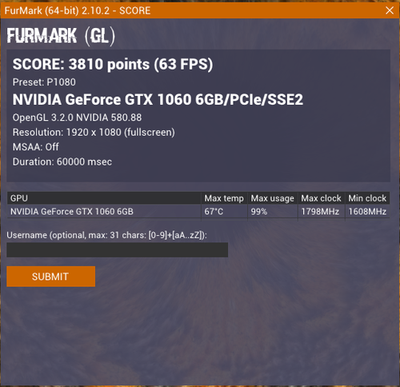The image size is (400, 387).
Task: Click the Max temp column header
Action: tap(224, 198)
